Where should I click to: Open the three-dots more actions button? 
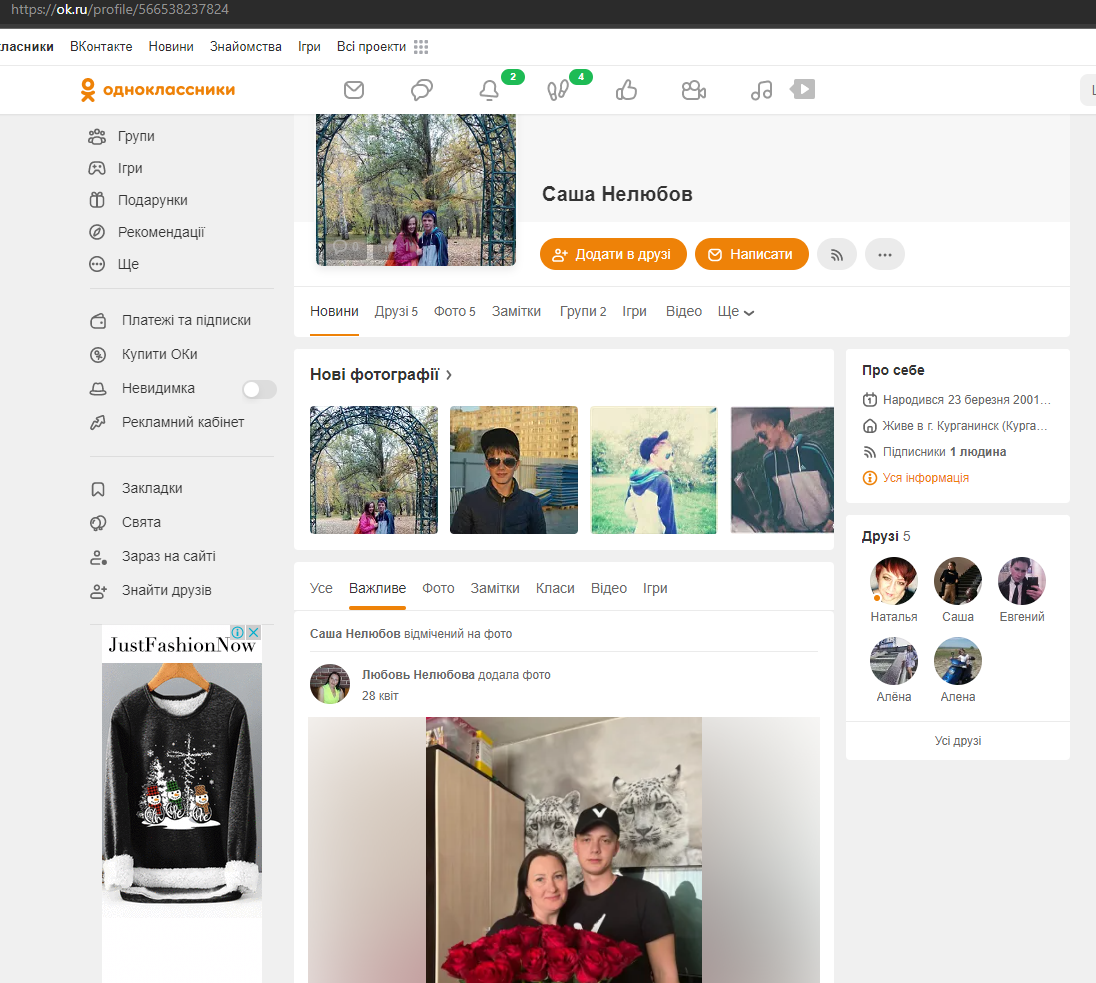tap(885, 254)
